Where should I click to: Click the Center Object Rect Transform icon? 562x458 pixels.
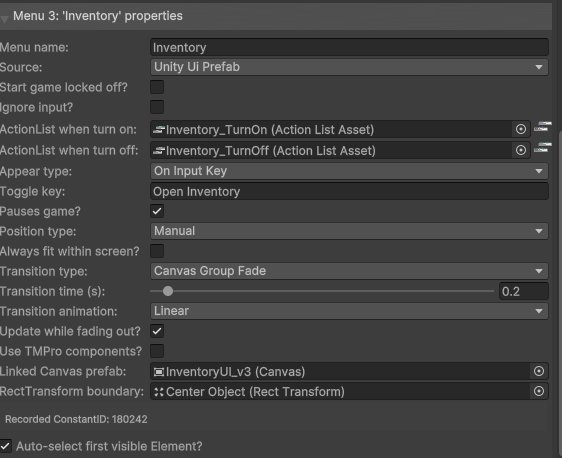click(158, 392)
